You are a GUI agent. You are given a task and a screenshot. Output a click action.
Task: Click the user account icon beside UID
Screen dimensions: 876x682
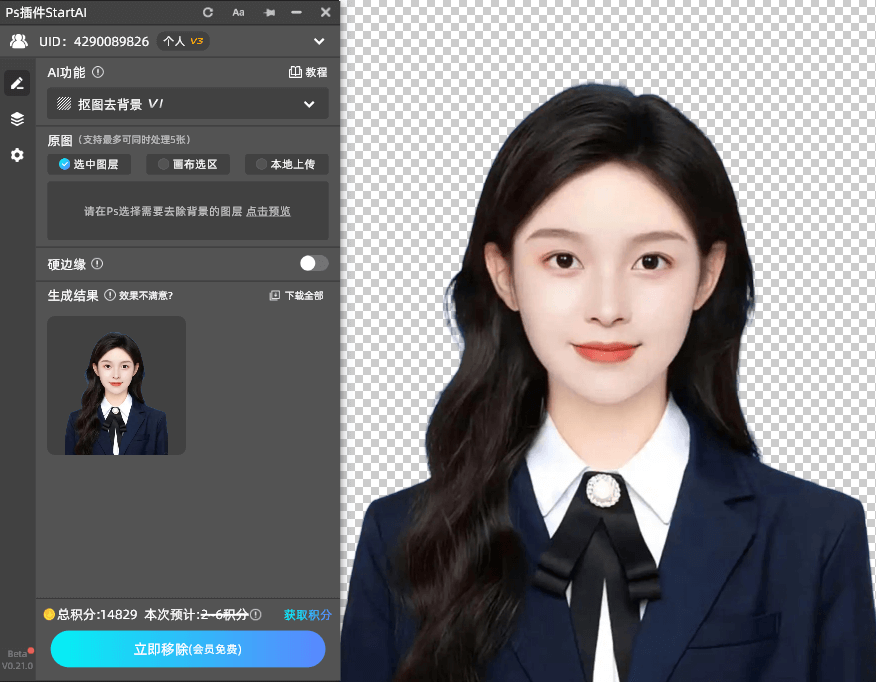pyautogui.click(x=19, y=41)
